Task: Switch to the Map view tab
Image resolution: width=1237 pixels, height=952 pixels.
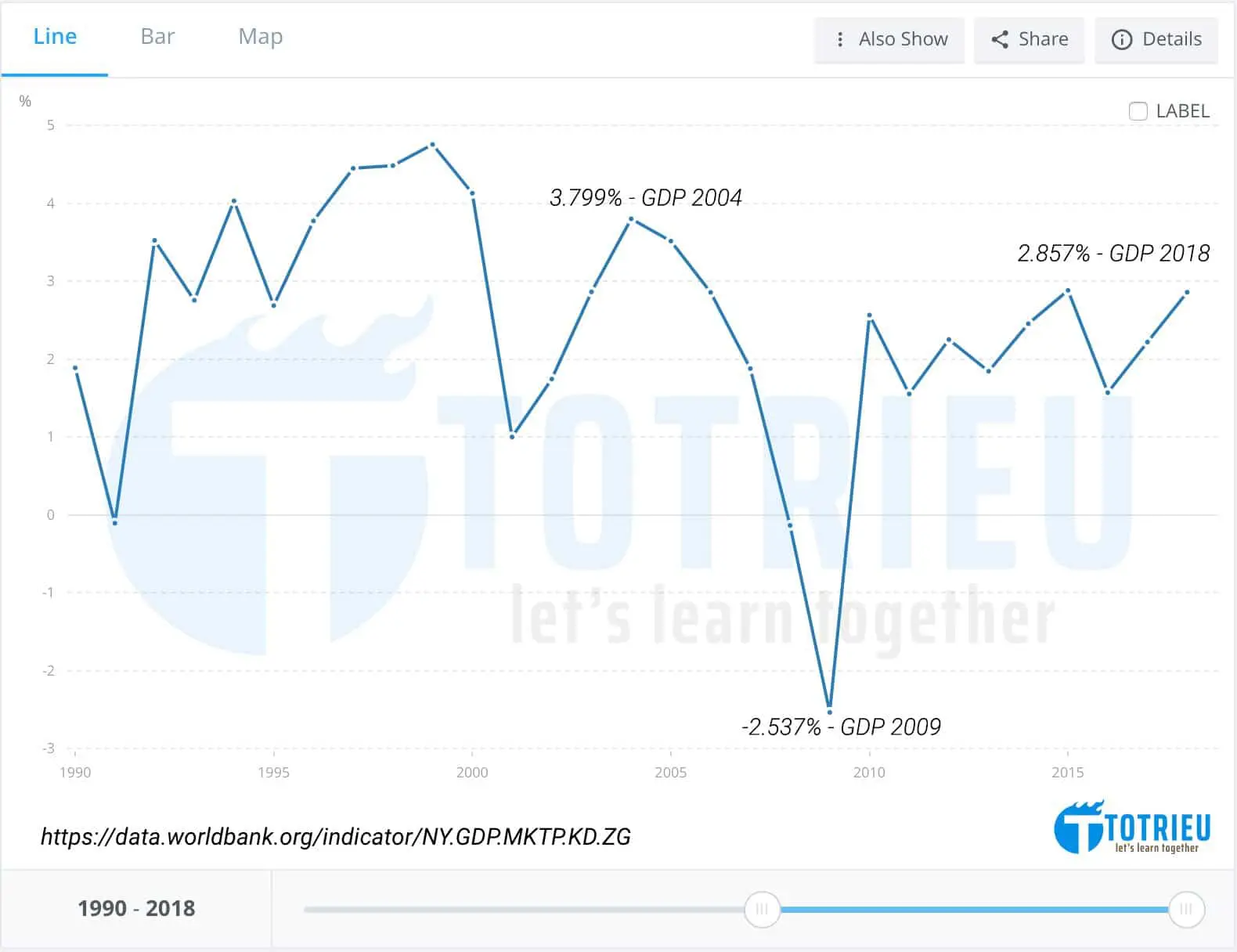Action: pyautogui.click(x=259, y=37)
